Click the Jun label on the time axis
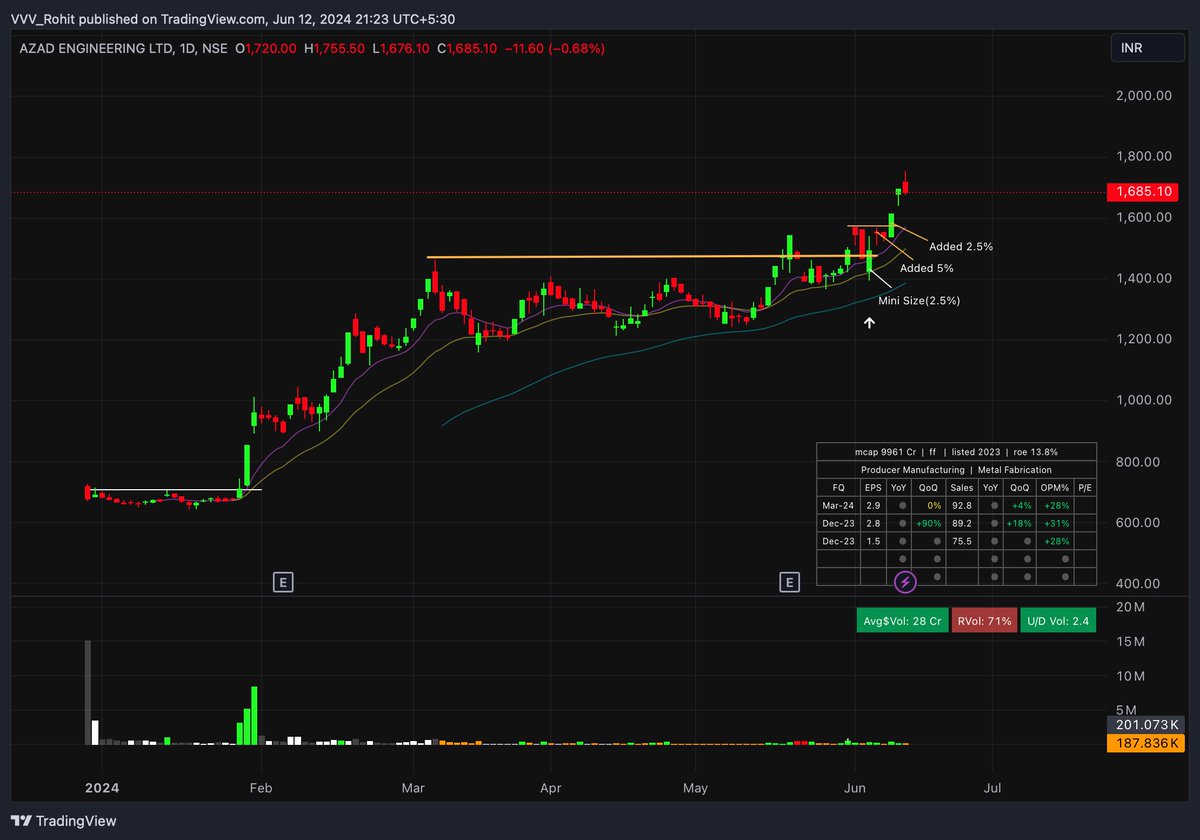The height and width of the screenshot is (840, 1200). pyautogui.click(x=855, y=788)
